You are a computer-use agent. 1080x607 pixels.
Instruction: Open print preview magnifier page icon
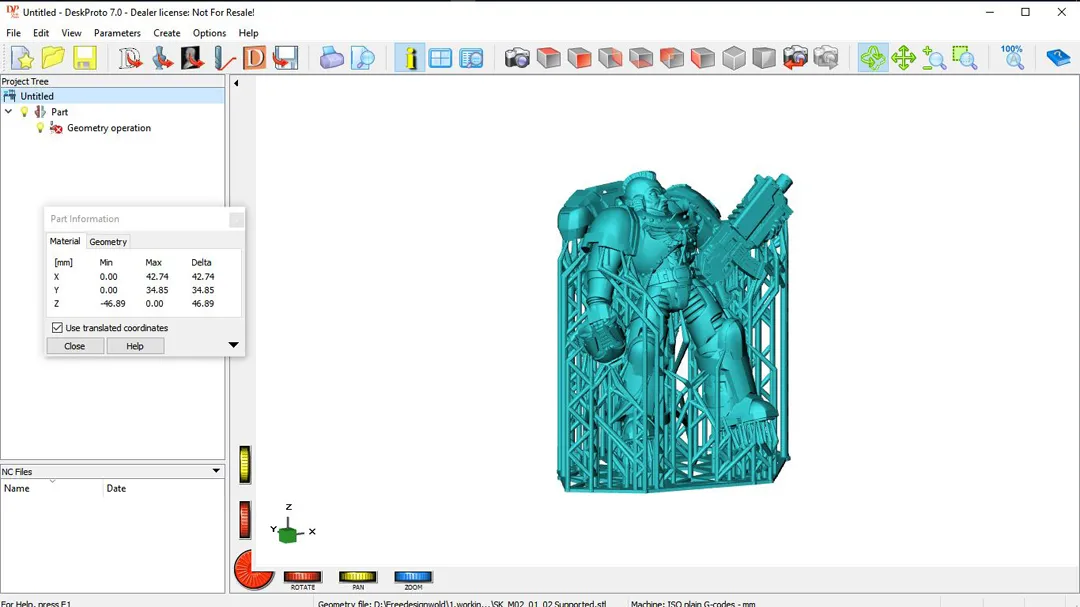point(362,58)
